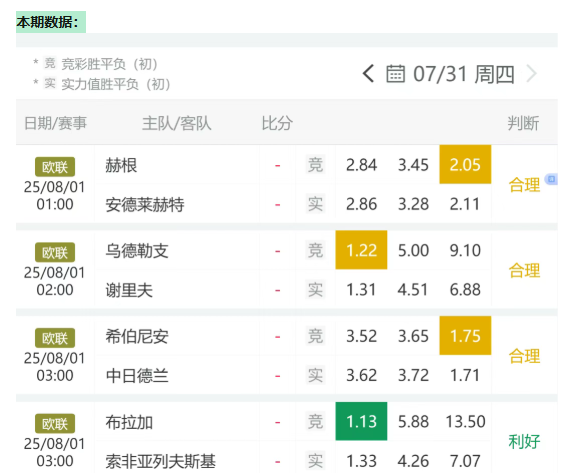
Task: Open the 07/31 周四 date selector
Action: (x=464, y=74)
